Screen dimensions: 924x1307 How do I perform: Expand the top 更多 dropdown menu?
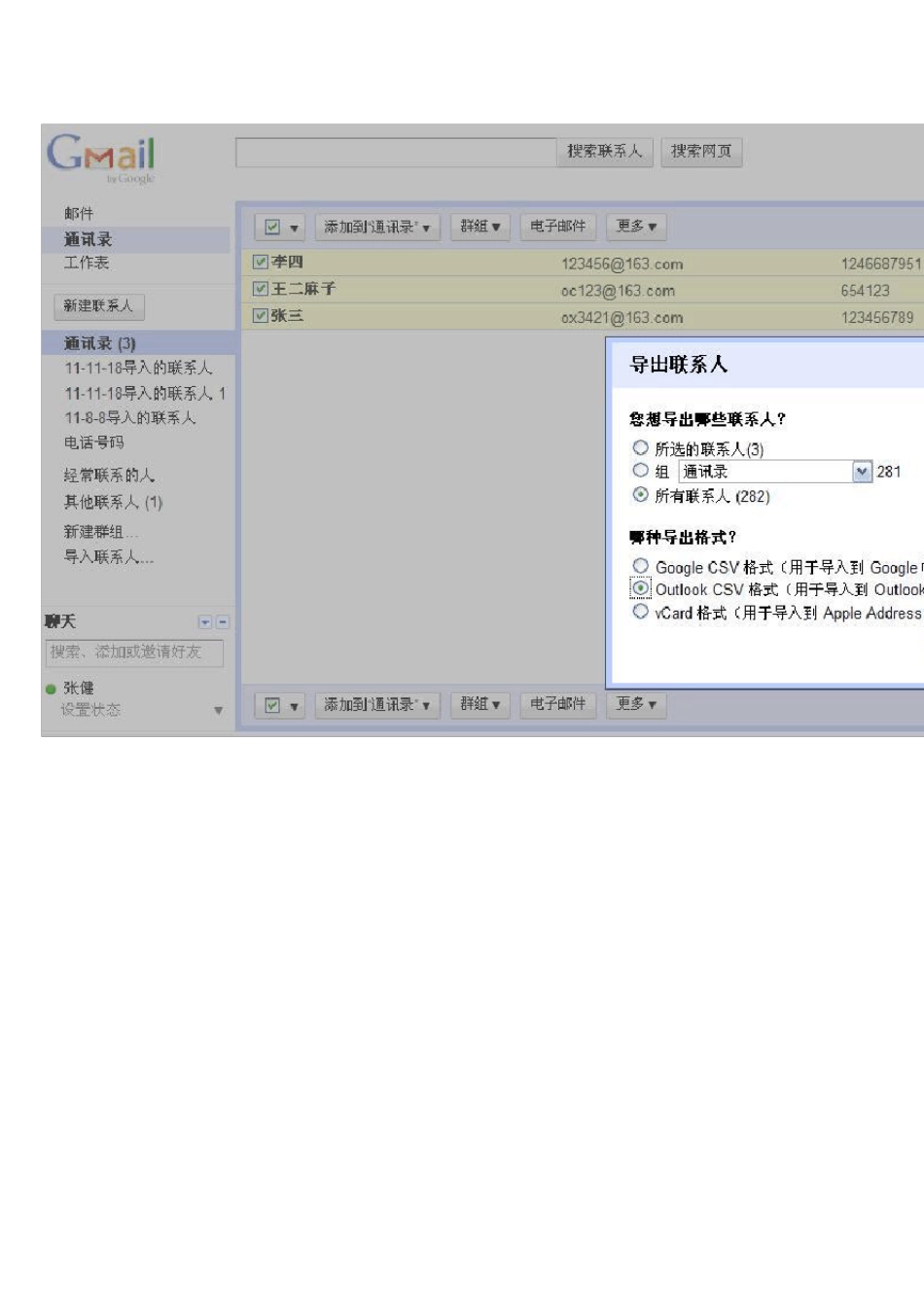[x=636, y=227]
